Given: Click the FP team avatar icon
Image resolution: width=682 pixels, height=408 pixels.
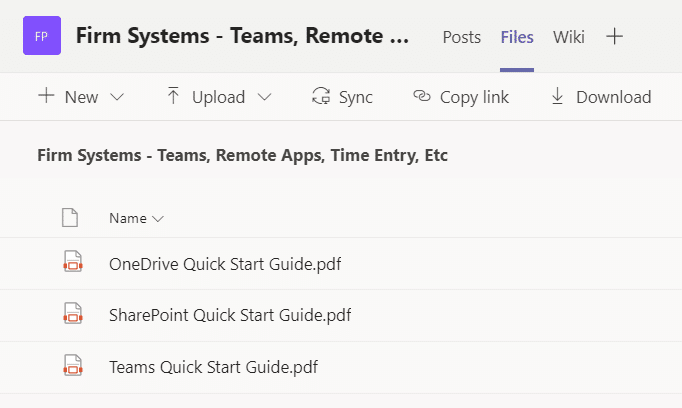Looking at the screenshot, I should tap(42, 36).
